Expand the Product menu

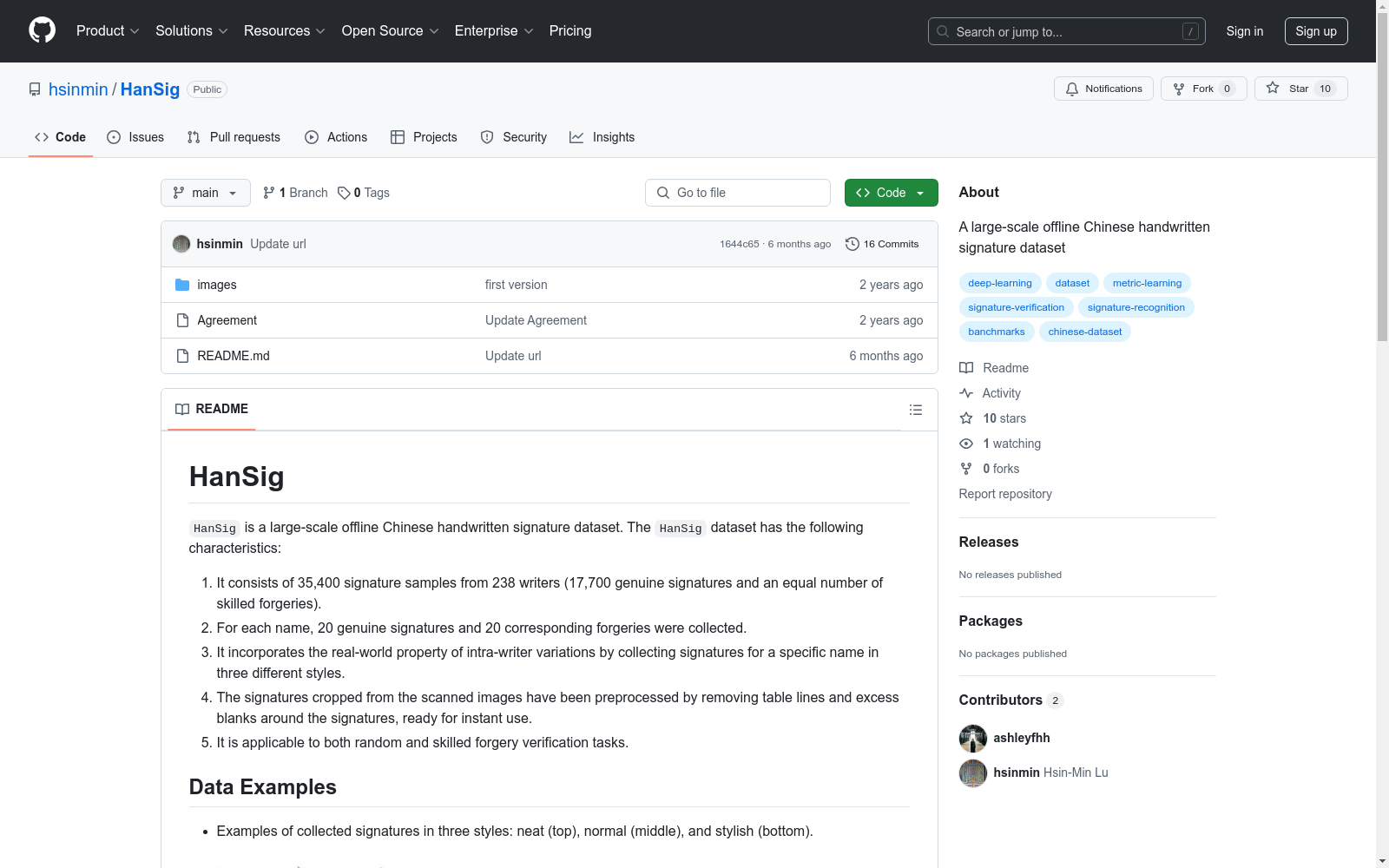pyautogui.click(x=108, y=31)
